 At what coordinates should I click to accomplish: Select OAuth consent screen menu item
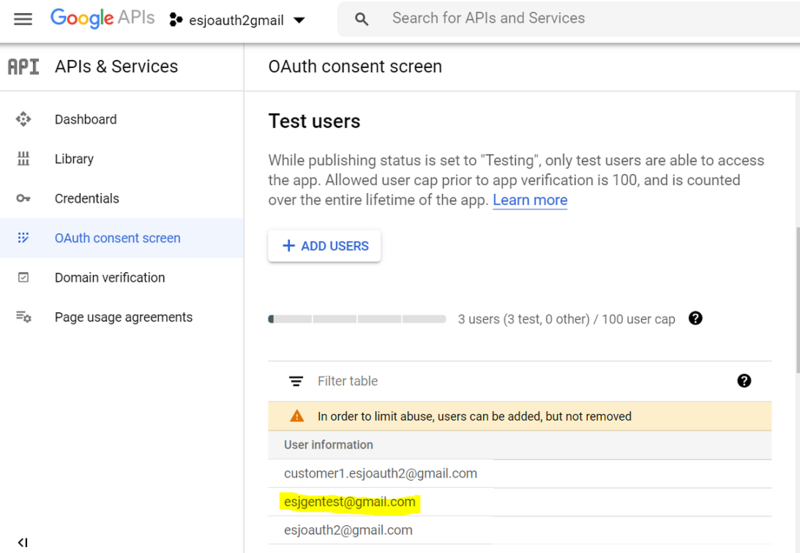(x=121, y=238)
